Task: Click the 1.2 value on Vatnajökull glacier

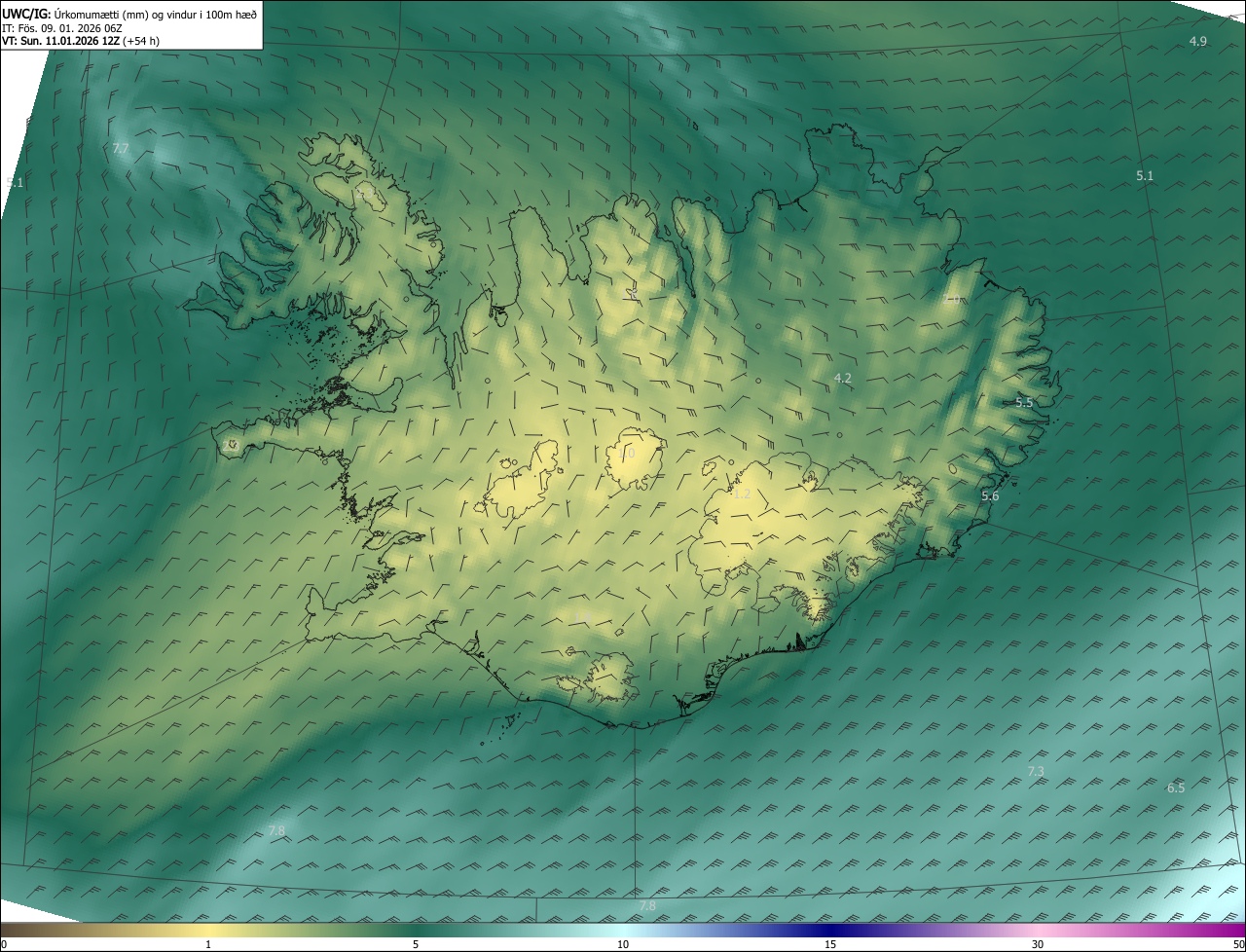Action: point(742,494)
